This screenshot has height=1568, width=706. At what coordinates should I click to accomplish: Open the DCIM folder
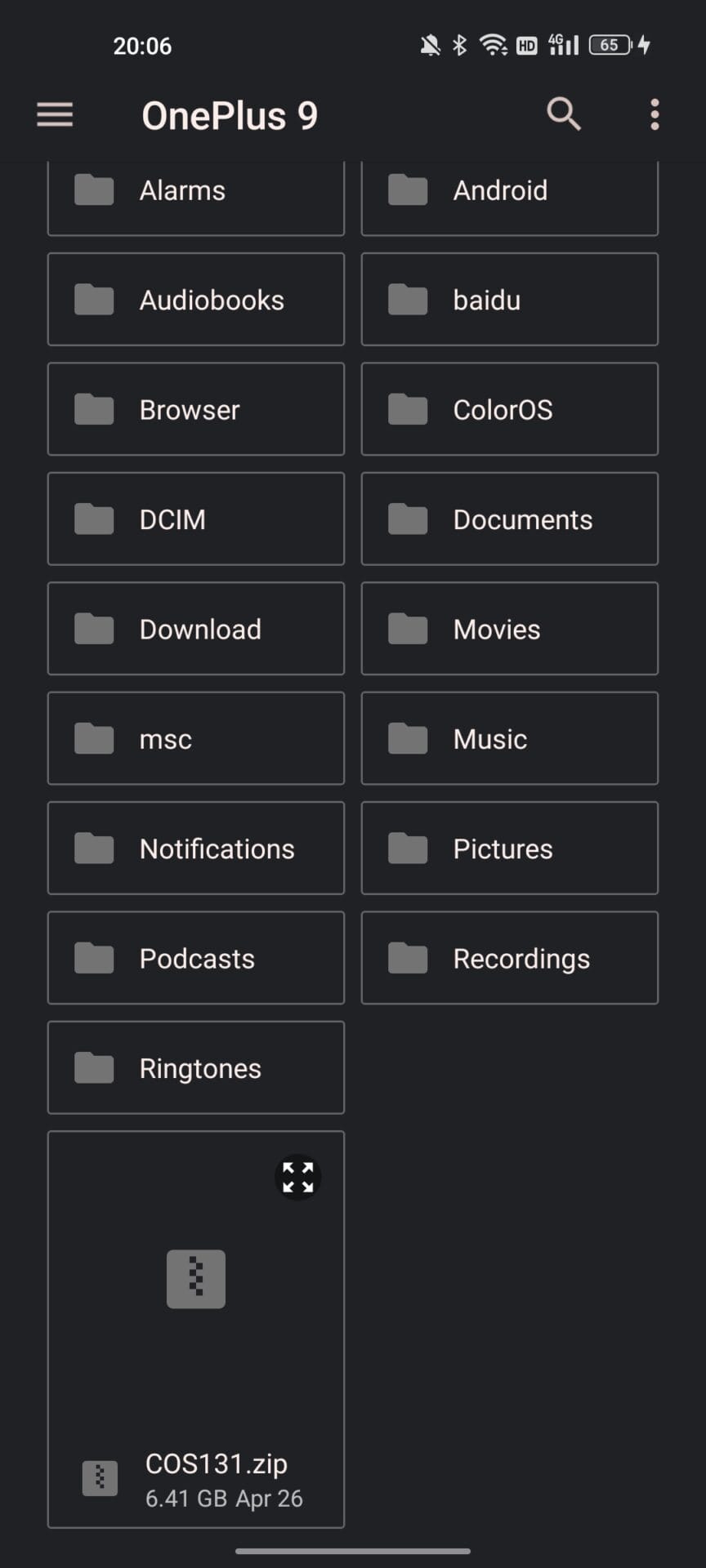coord(196,519)
